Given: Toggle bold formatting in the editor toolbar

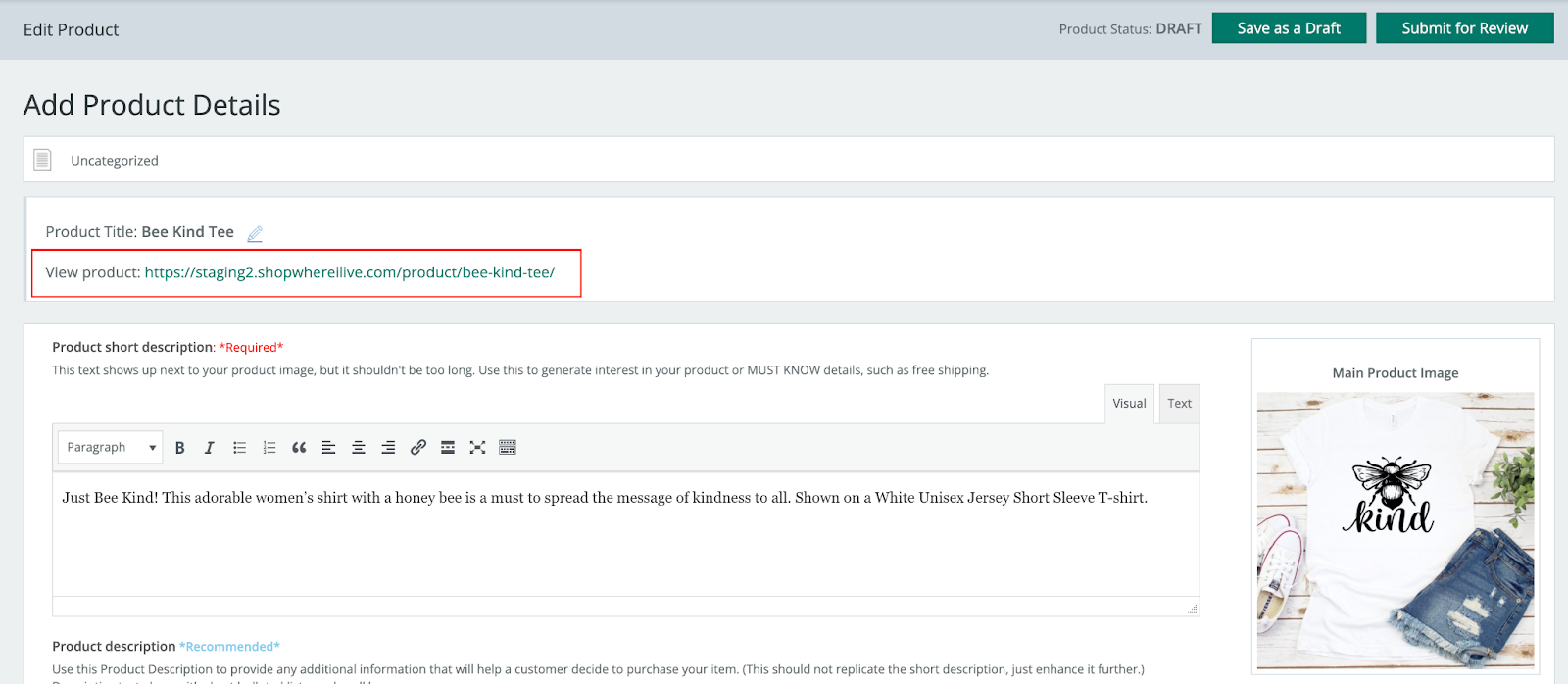Looking at the screenshot, I should point(179,448).
